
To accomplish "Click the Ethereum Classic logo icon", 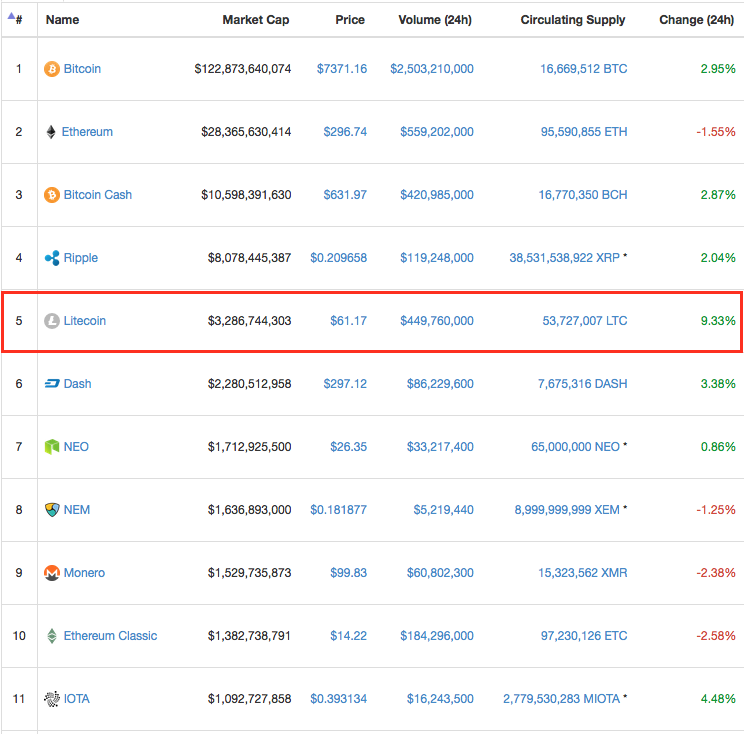I will pyautogui.click(x=52, y=636).
